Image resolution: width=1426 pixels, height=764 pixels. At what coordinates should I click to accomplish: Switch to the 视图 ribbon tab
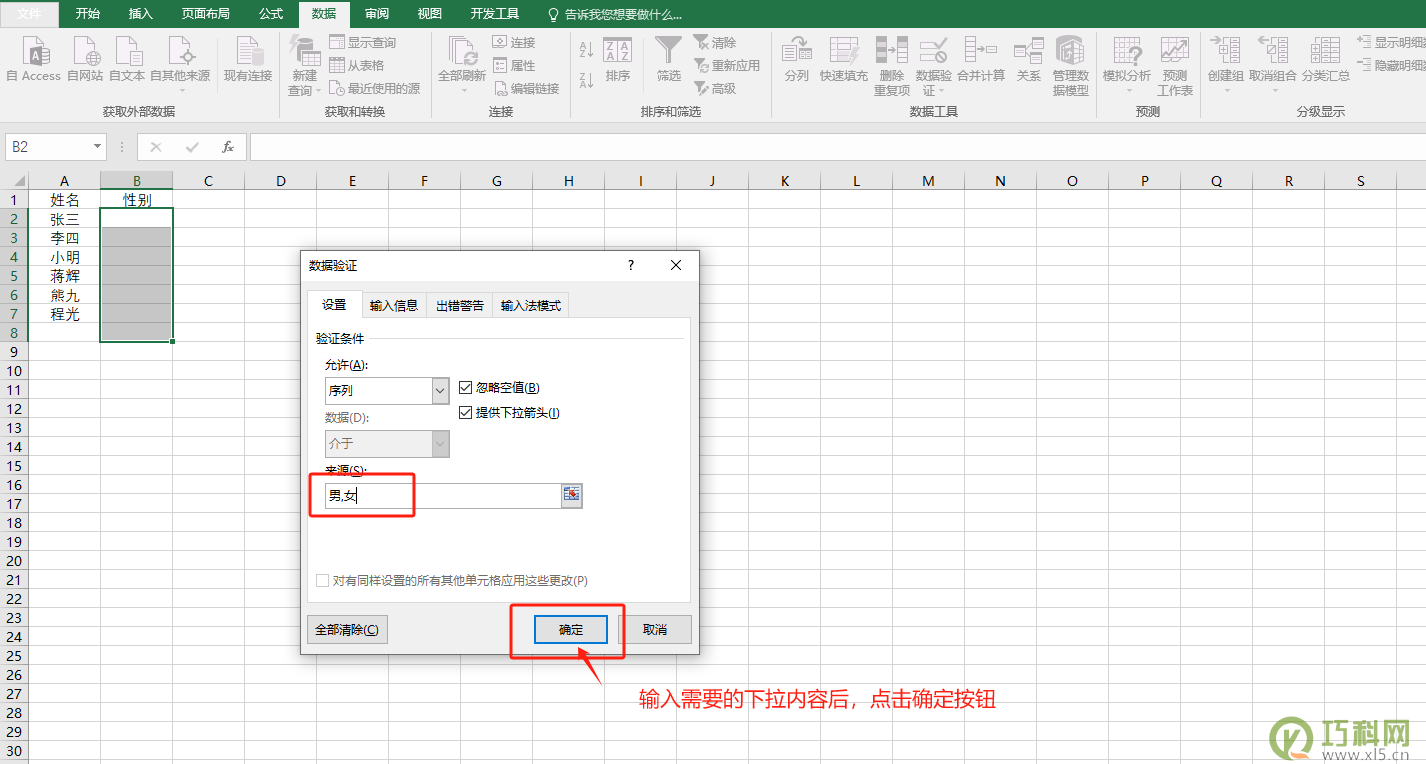pyautogui.click(x=430, y=14)
